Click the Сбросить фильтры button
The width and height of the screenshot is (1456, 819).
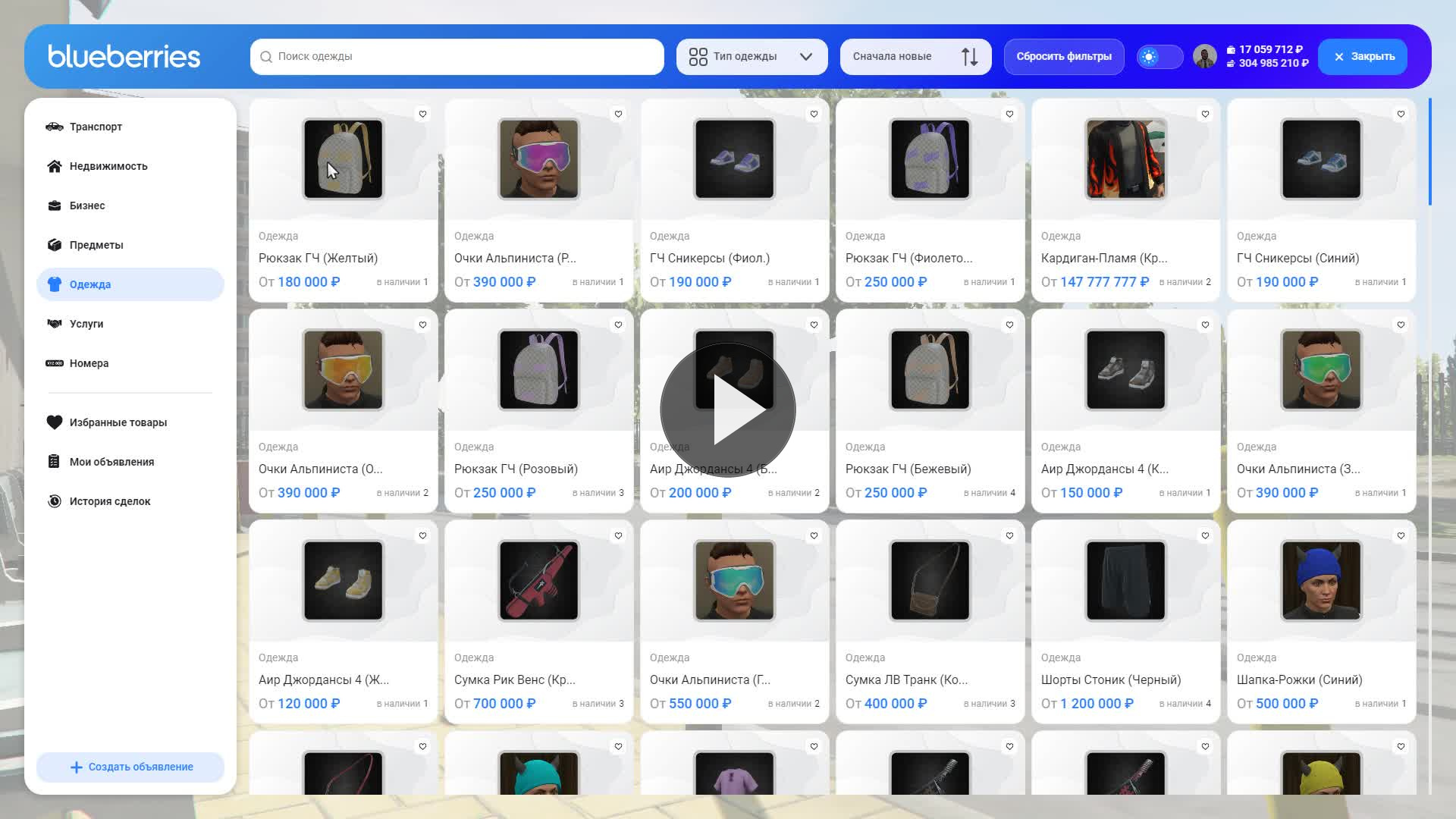pyautogui.click(x=1064, y=57)
